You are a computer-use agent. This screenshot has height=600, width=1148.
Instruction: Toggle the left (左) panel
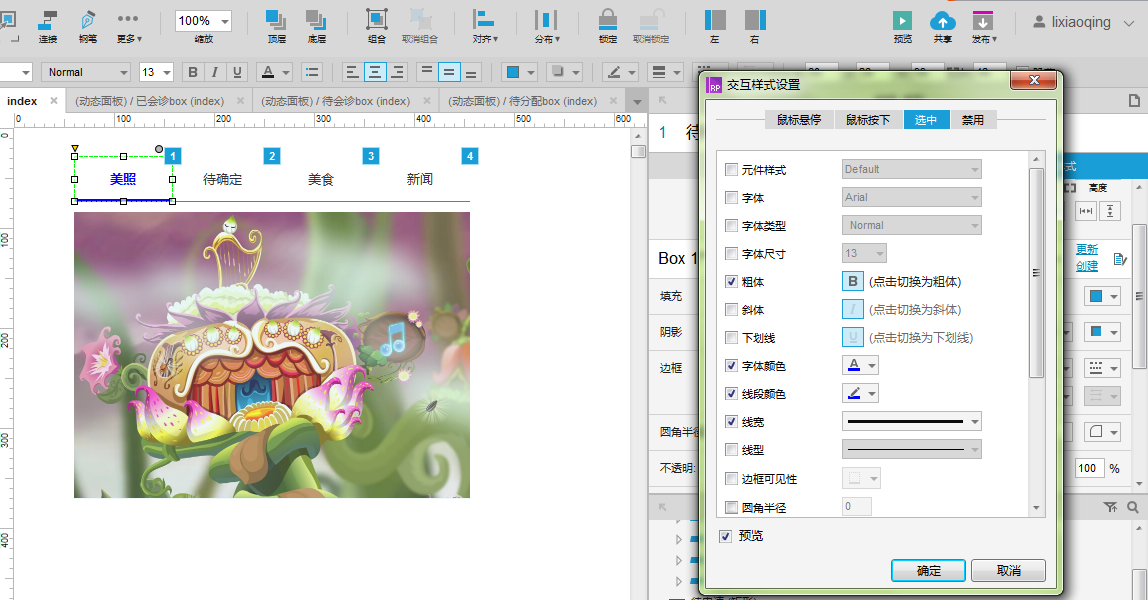715,26
